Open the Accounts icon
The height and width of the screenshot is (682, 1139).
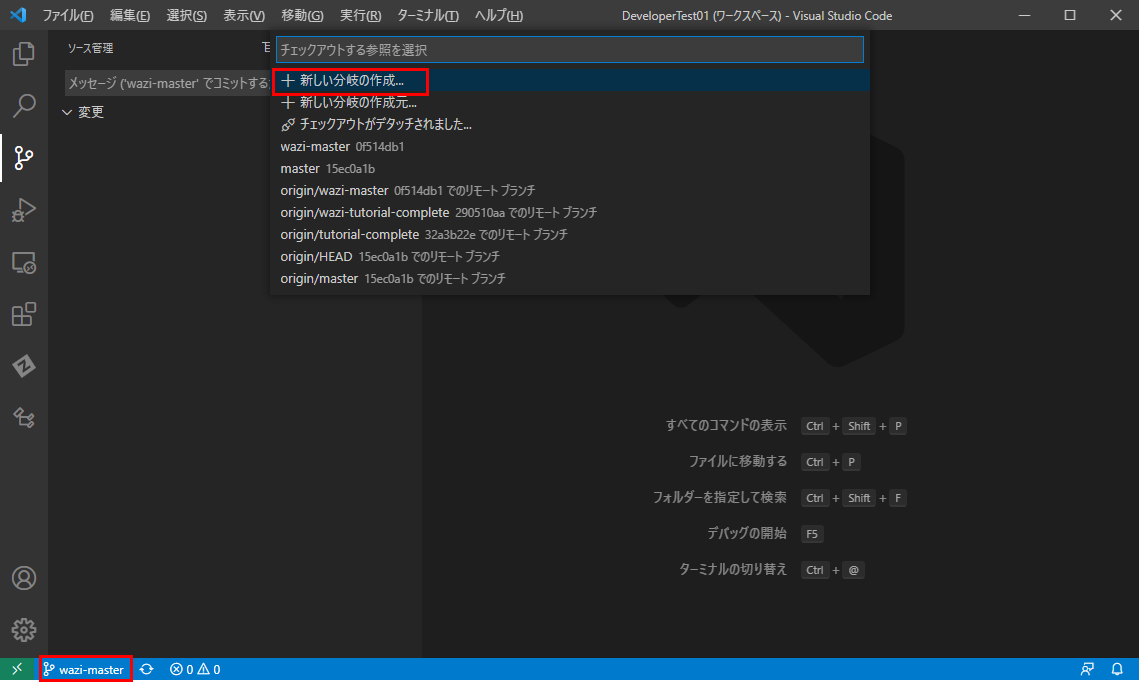(x=24, y=578)
